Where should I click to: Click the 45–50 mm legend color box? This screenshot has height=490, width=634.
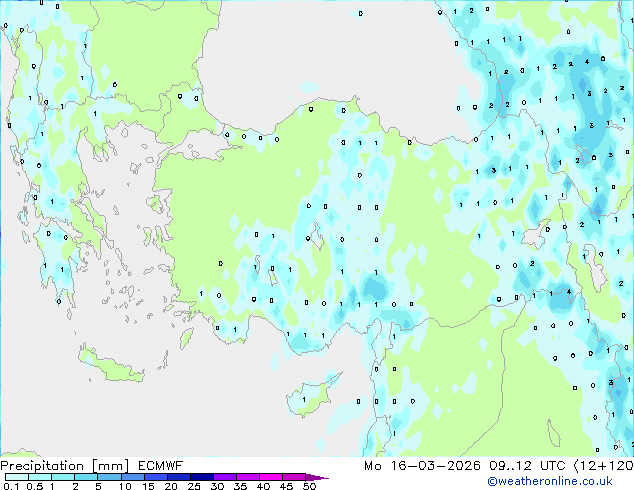point(294,477)
